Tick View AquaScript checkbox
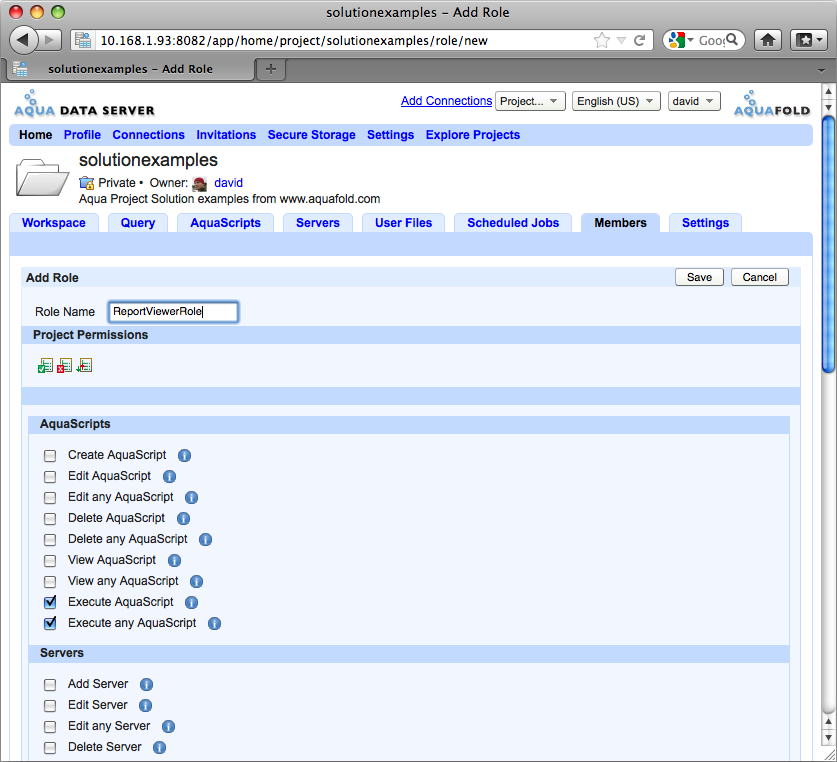This screenshot has width=837, height=762. (x=50, y=560)
